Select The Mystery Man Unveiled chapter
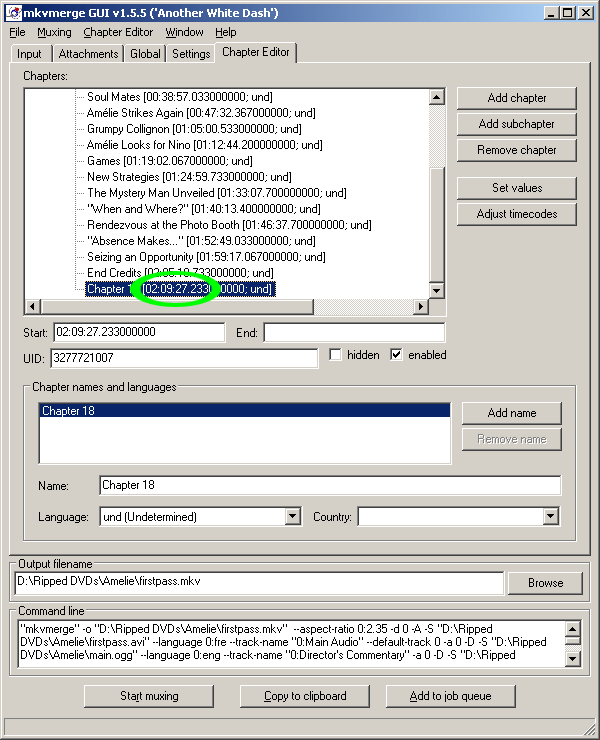Screen dimensions: 600x740 217,193
